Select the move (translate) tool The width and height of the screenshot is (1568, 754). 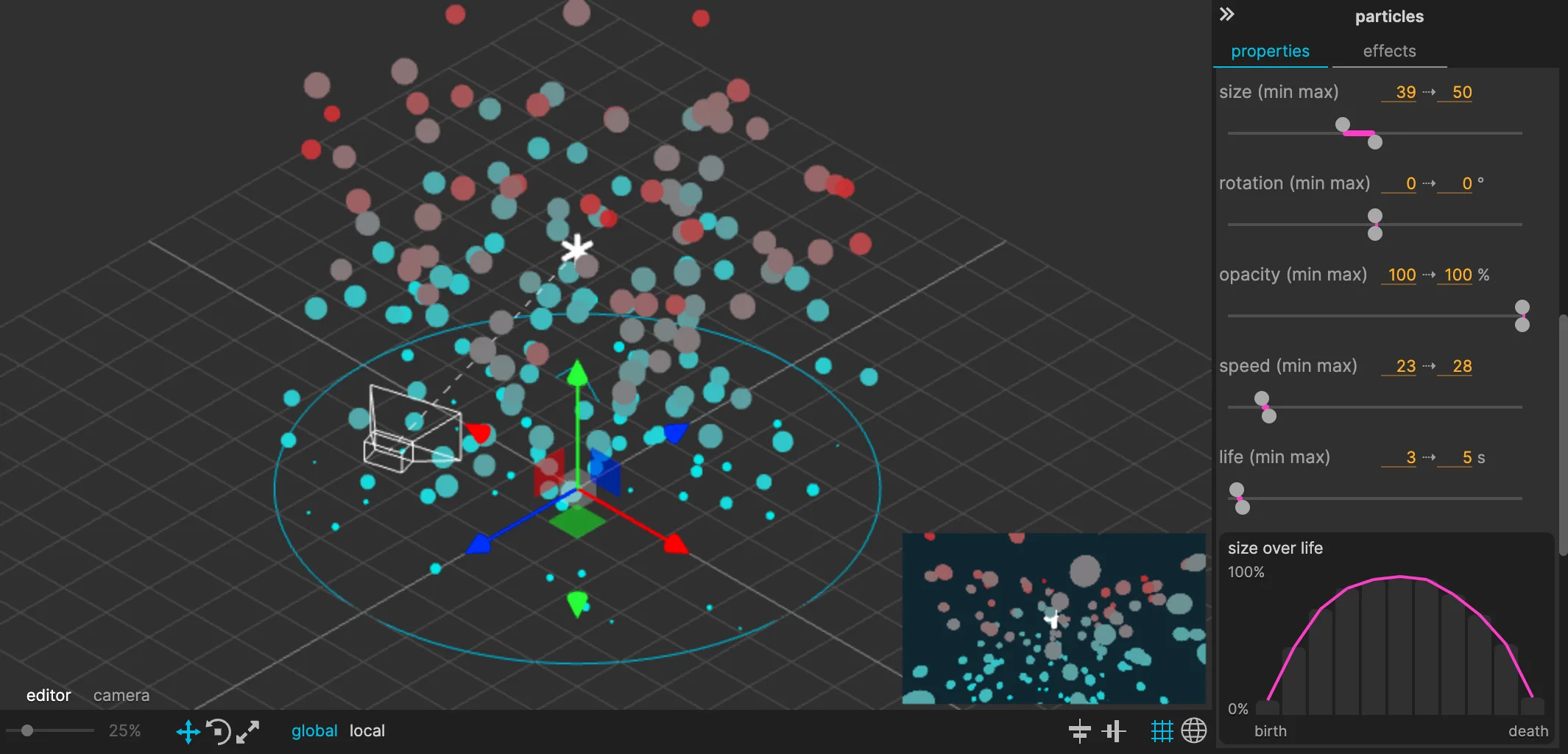tap(188, 731)
